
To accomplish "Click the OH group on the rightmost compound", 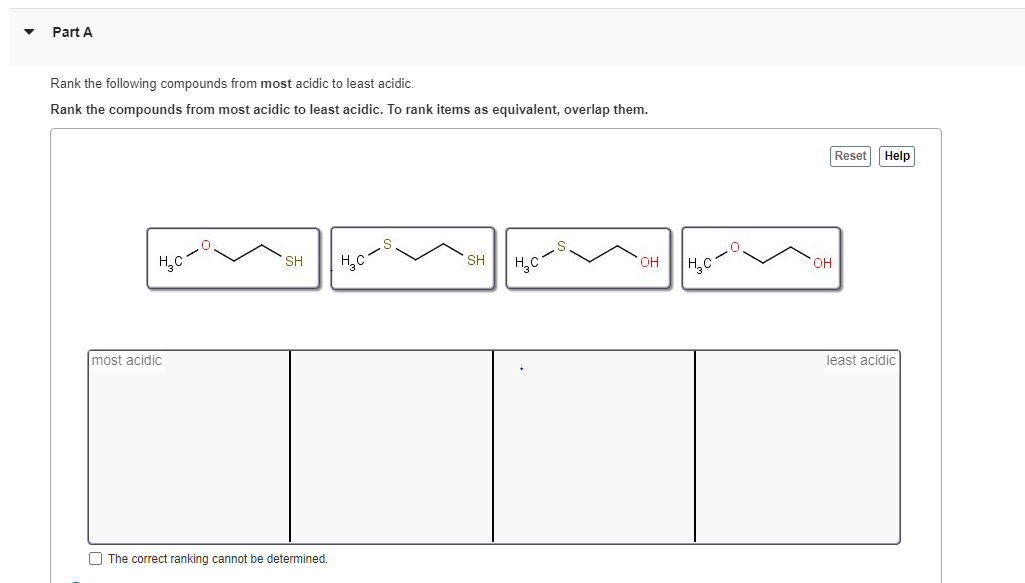I will point(820,262).
